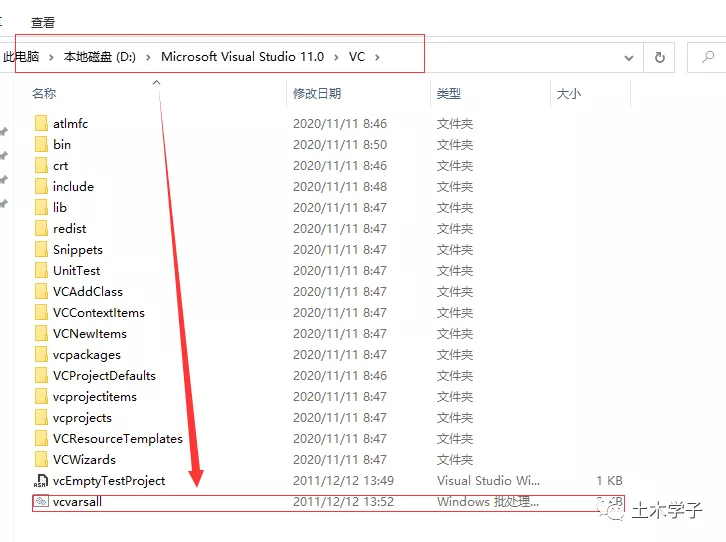Click the VCAddClass folder name
This screenshot has height=542, width=726.
point(88,292)
